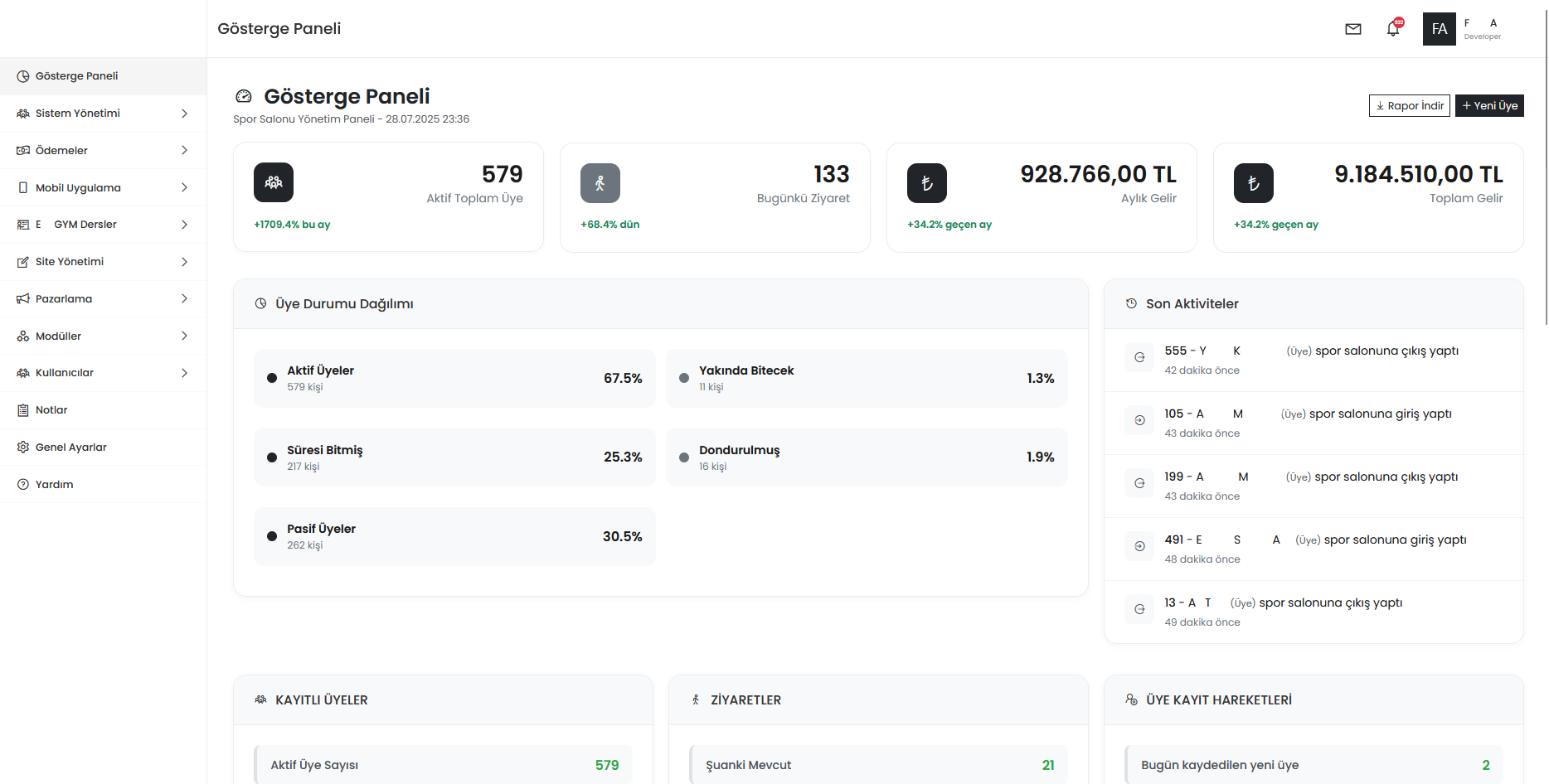
Task: Click 928.766,00 TL monthly revenue value
Action: click(x=1098, y=174)
